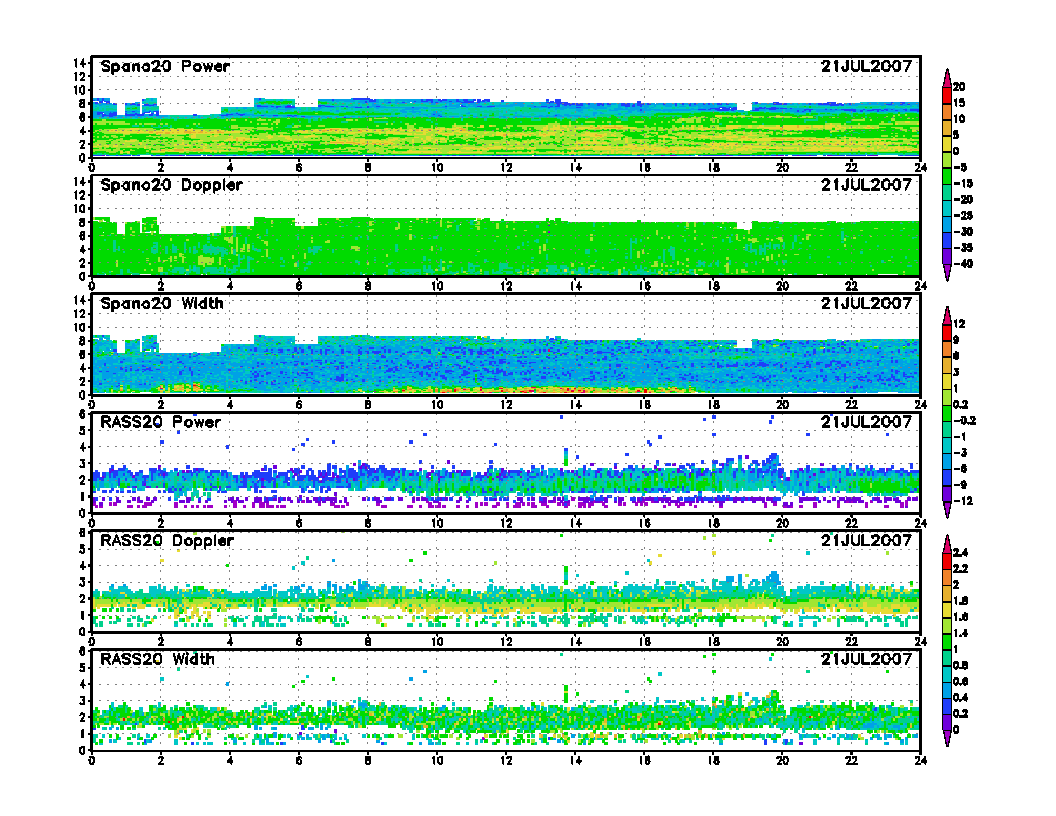The width and height of the screenshot is (1056, 816).
Task: Click the '5' y-axis label of RASS20 Width panel
Action: (83, 668)
